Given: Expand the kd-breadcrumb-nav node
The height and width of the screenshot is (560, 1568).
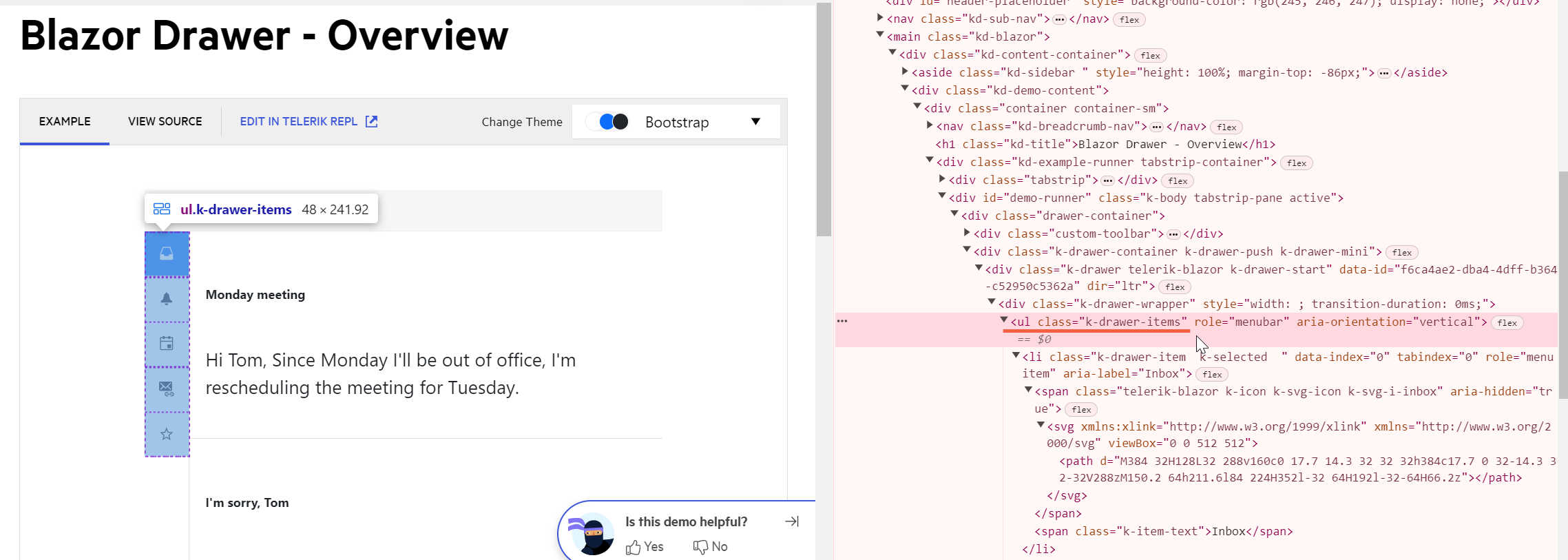Looking at the screenshot, I should tap(930, 125).
